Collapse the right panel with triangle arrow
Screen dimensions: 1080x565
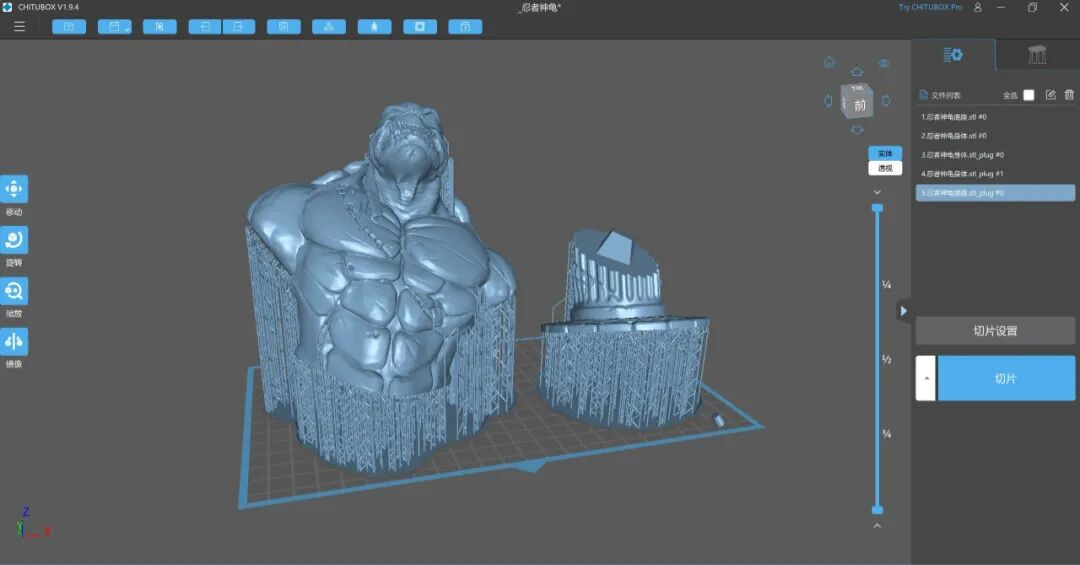coord(904,311)
